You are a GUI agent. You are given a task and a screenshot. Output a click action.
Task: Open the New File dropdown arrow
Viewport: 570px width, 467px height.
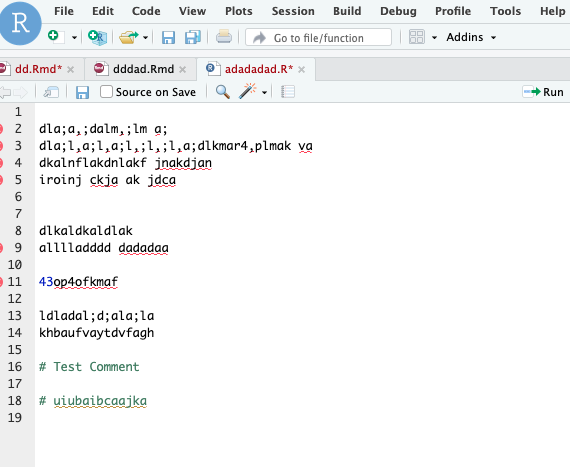pyautogui.click(x=74, y=37)
